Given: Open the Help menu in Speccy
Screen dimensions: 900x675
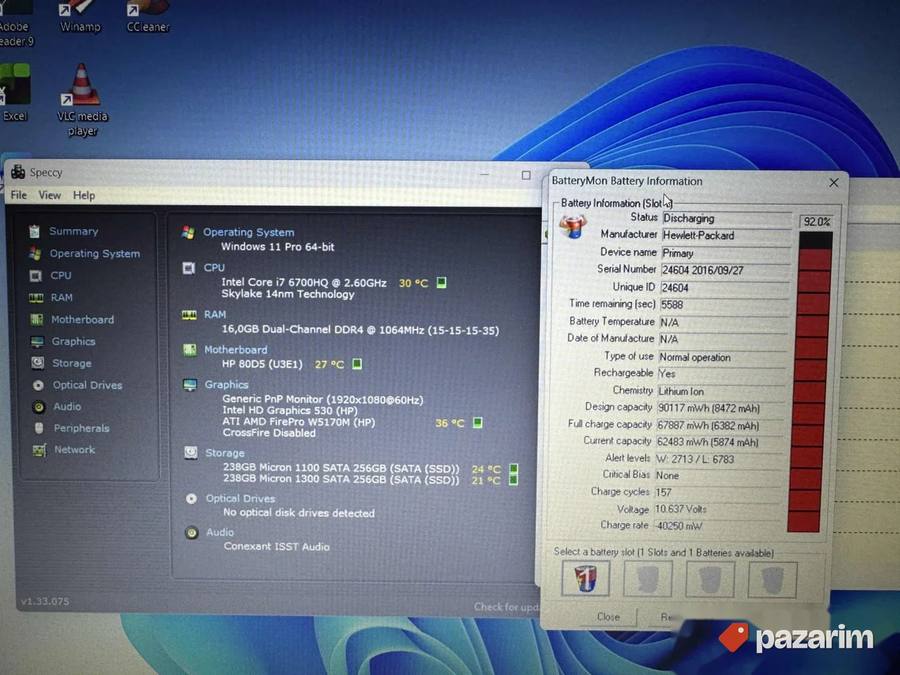Looking at the screenshot, I should click(84, 195).
